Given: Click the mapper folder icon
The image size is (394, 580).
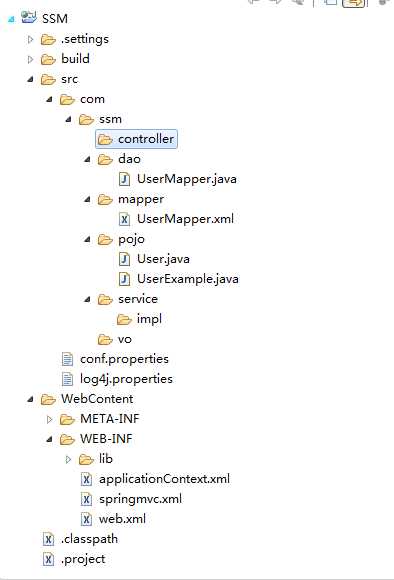Looking at the screenshot, I should [105, 199].
